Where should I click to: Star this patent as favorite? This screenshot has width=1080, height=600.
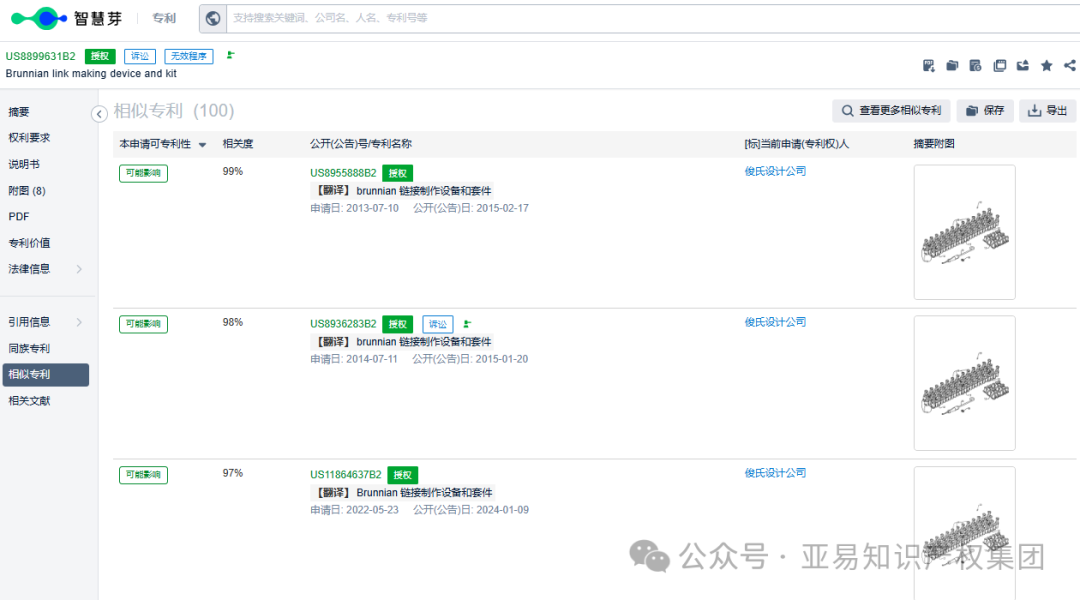[x=1046, y=65]
